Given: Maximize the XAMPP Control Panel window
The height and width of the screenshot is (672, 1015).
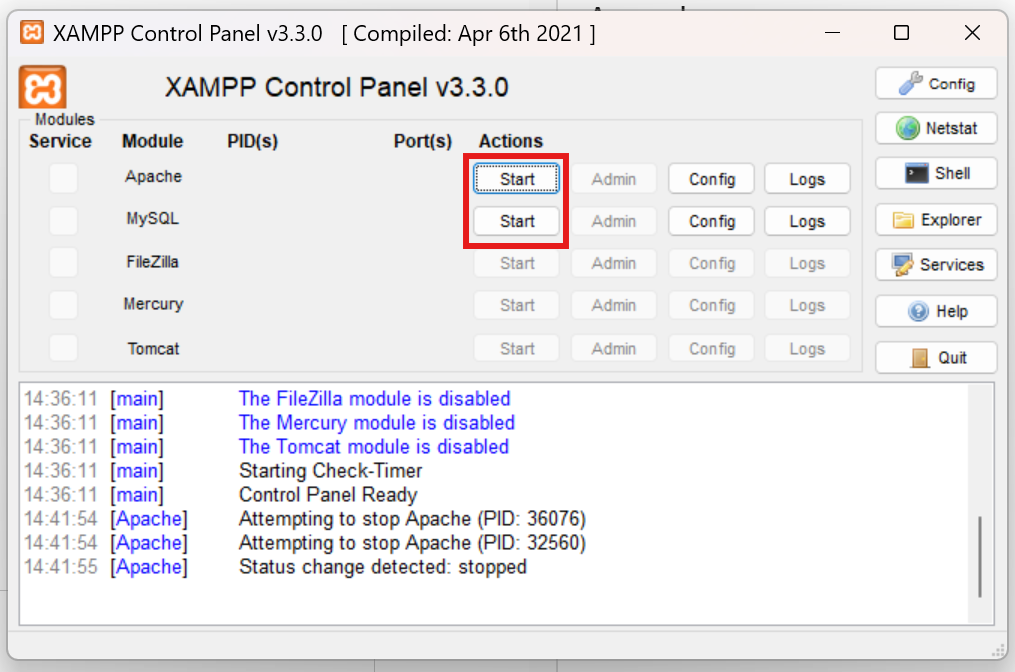Looking at the screenshot, I should coord(901,32).
